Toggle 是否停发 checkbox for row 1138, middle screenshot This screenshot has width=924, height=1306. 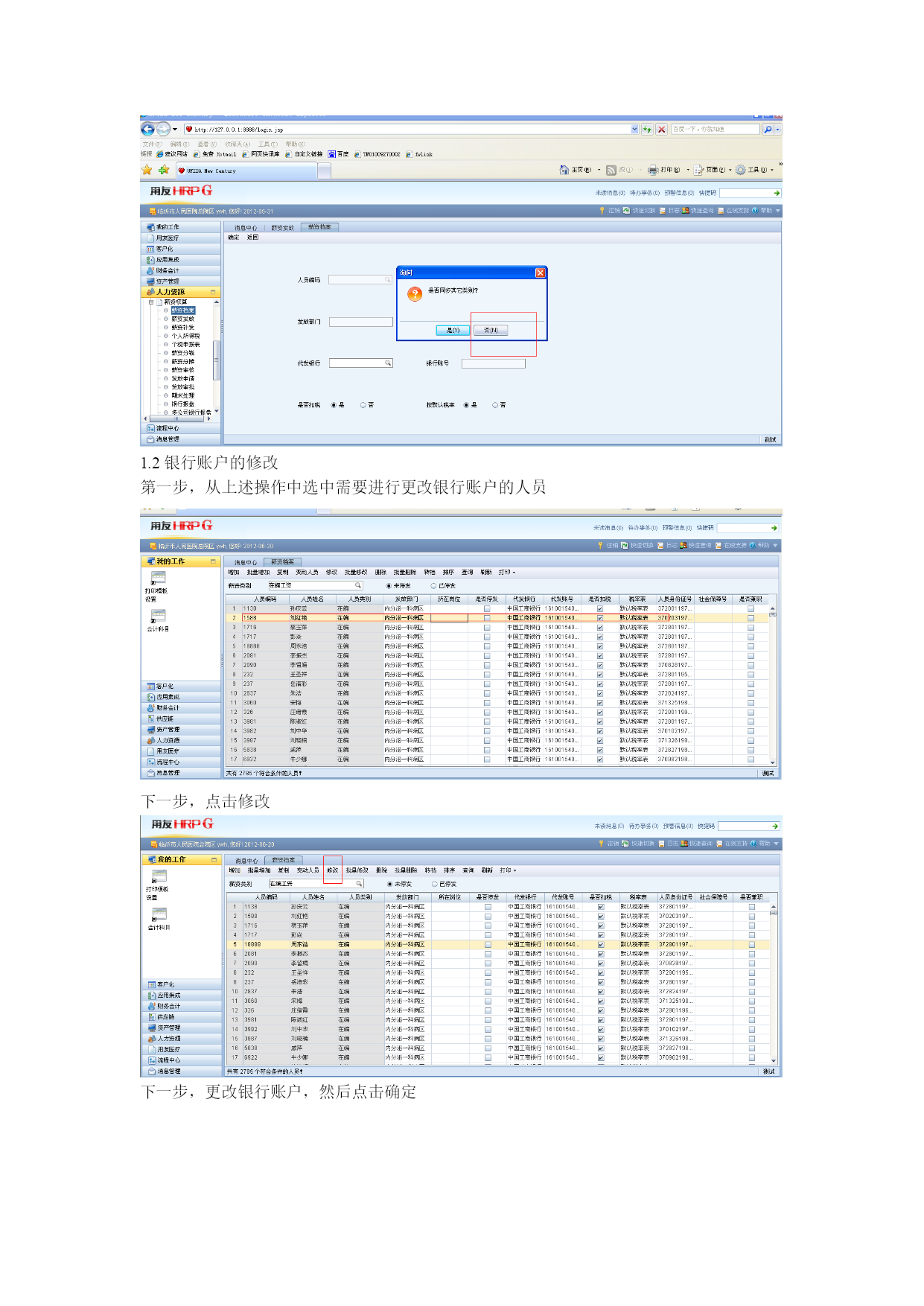pyautogui.click(x=487, y=609)
